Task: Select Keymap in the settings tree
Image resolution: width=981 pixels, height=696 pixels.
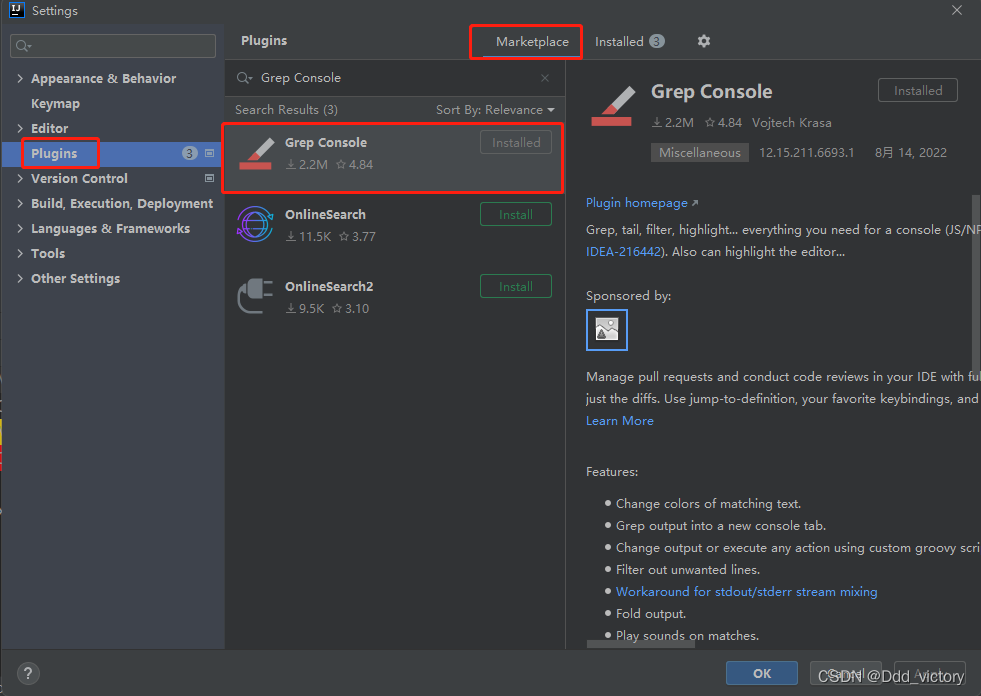Action: click(55, 103)
